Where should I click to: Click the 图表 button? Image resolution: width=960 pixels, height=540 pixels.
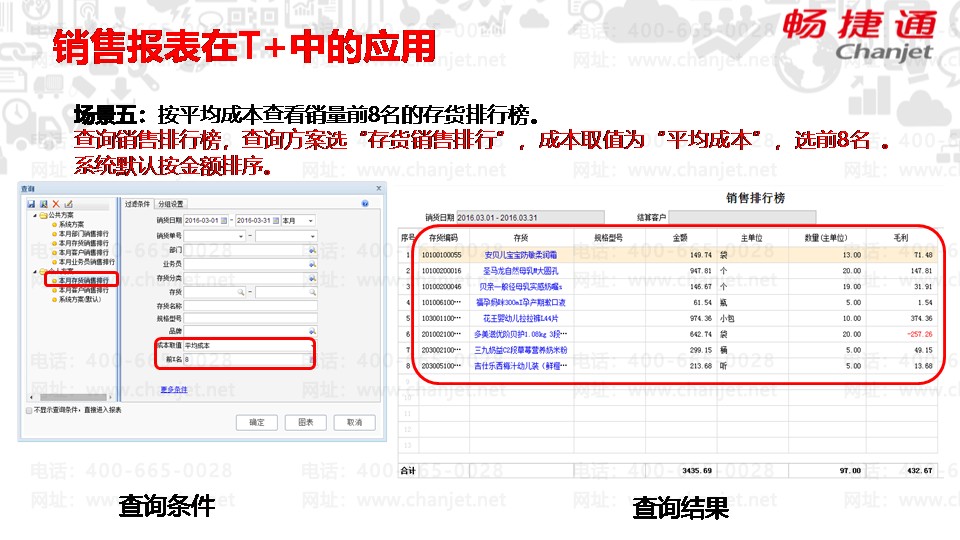pyautogui.click(x=306, y=422)
